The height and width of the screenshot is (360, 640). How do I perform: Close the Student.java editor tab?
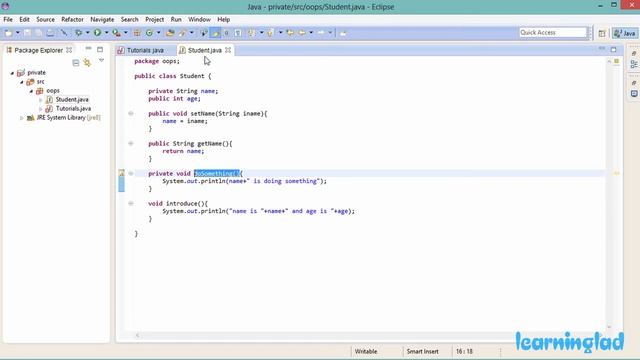click(x=228, y=50)
